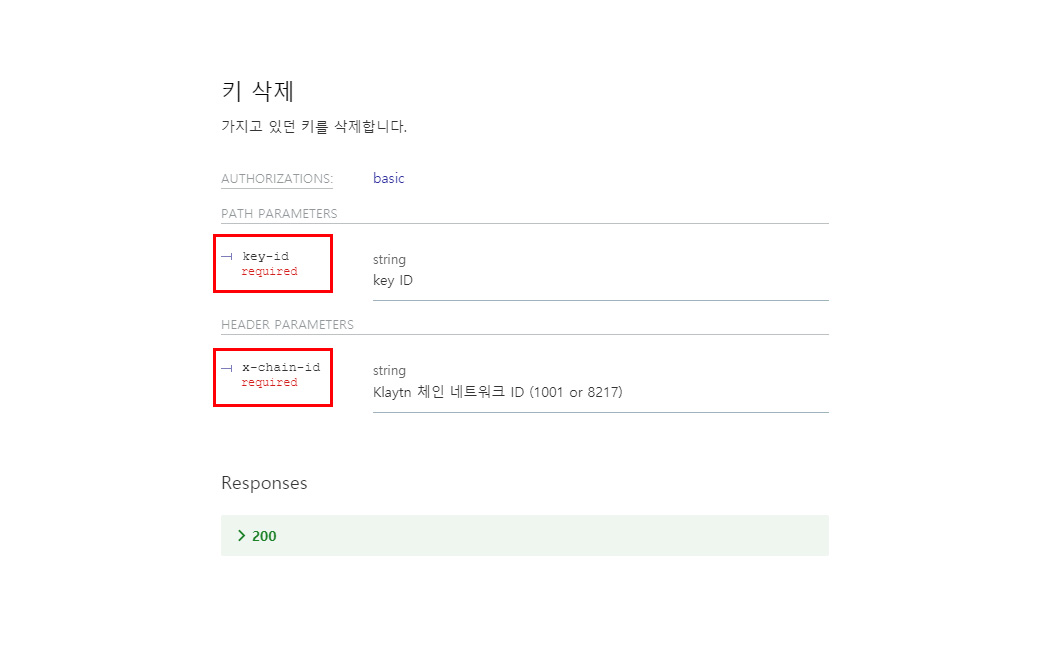Select the required label under key-id

[269, 271]
